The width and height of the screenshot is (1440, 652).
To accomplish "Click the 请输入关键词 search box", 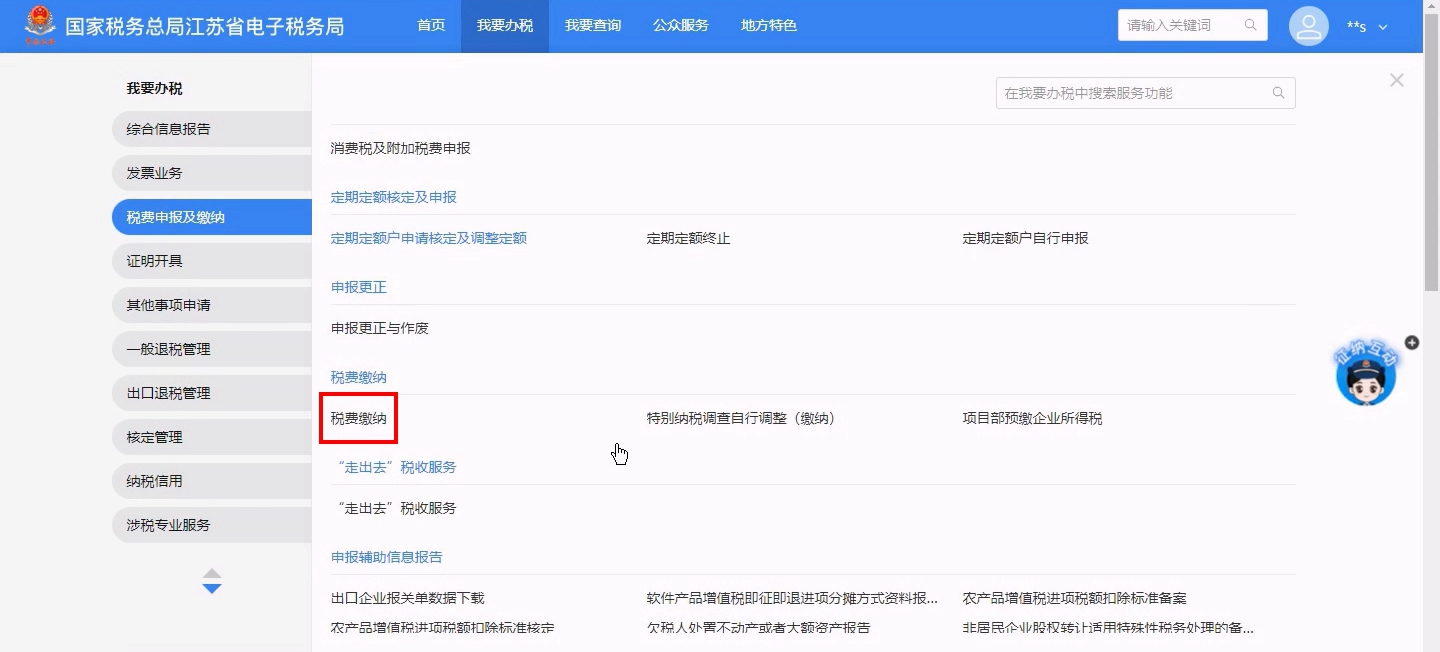I will pos(1180,25).
